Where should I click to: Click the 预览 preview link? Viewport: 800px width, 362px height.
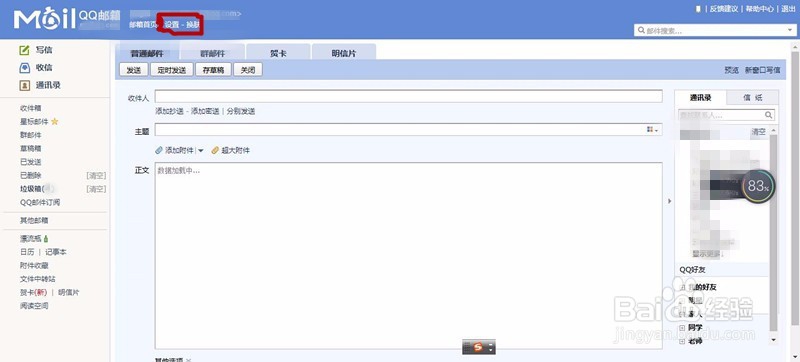coord(732,70)
